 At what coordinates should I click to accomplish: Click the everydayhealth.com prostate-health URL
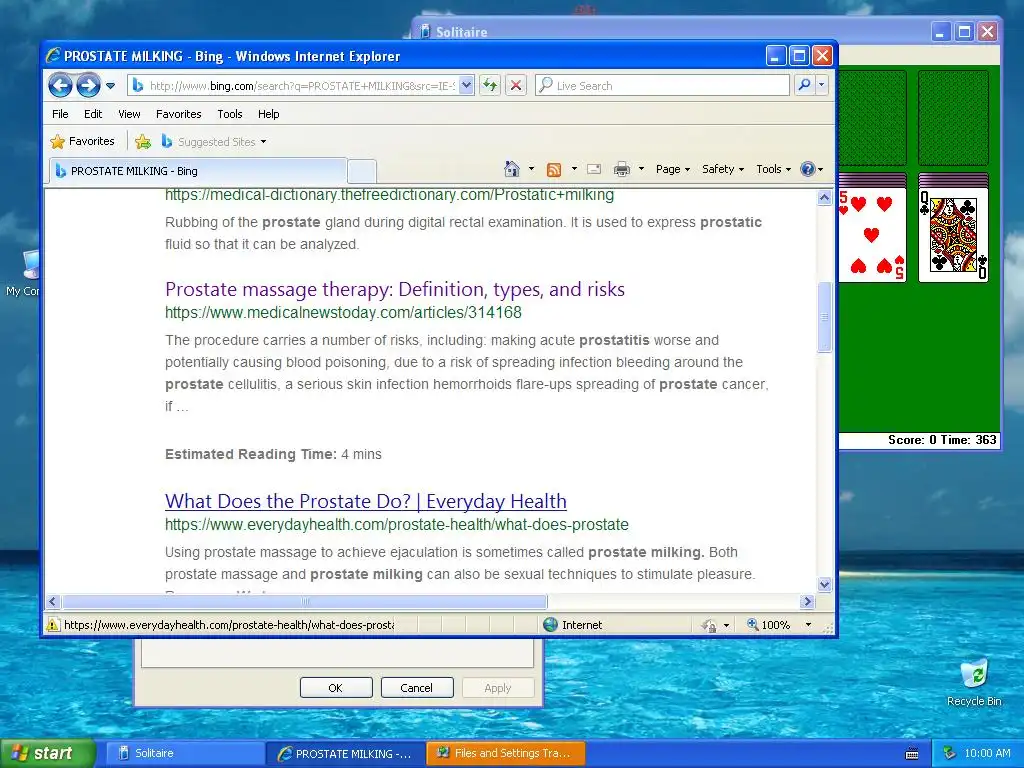click(x=396, y=524)
